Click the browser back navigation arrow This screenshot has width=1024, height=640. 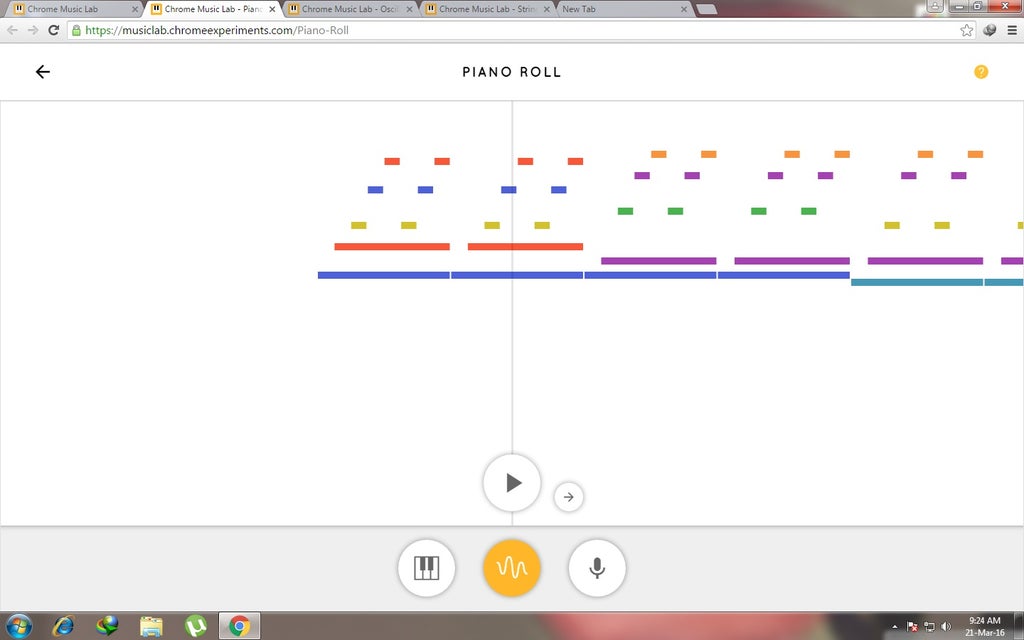[x=11, y=30]
